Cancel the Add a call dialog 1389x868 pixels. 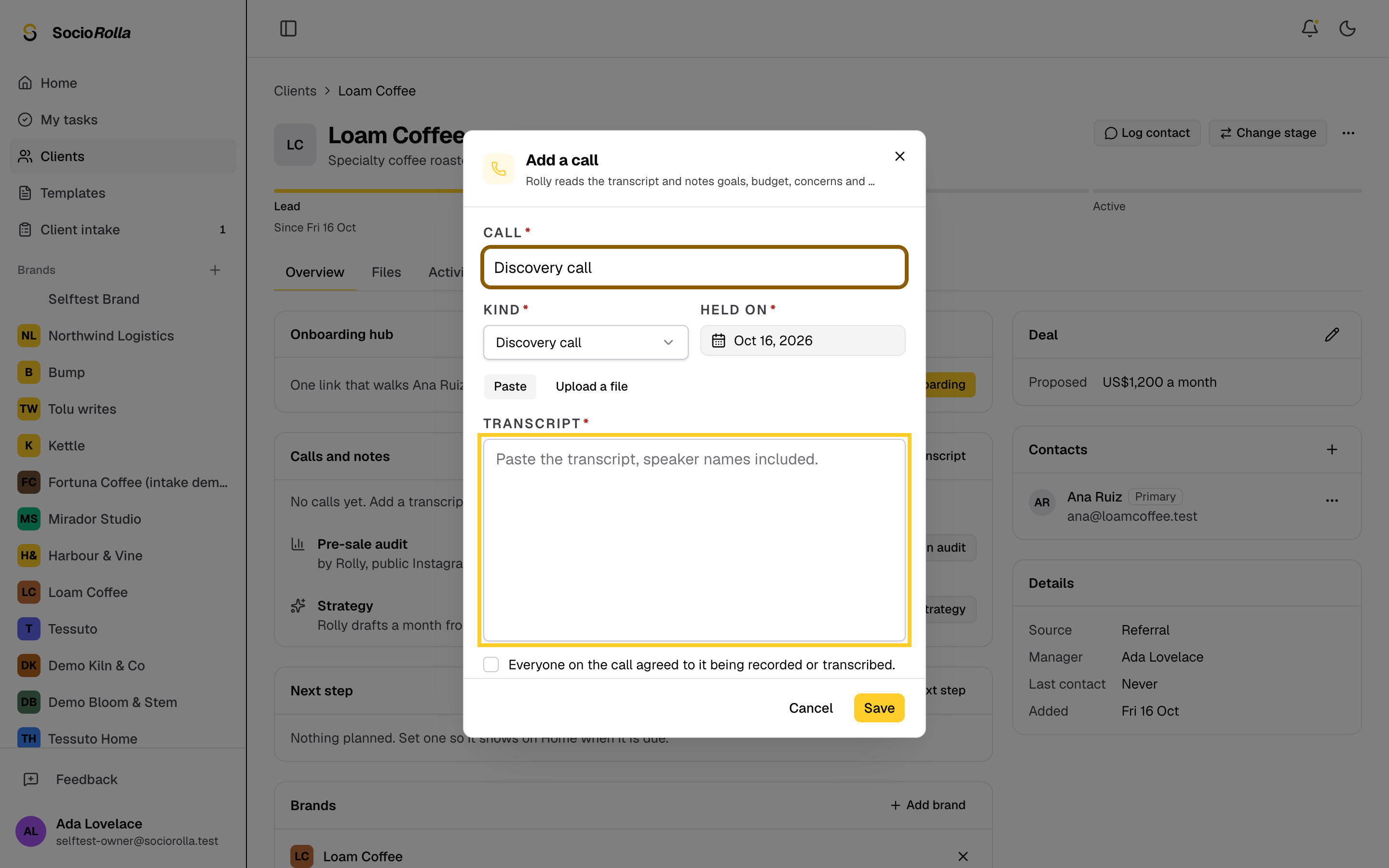810,708
